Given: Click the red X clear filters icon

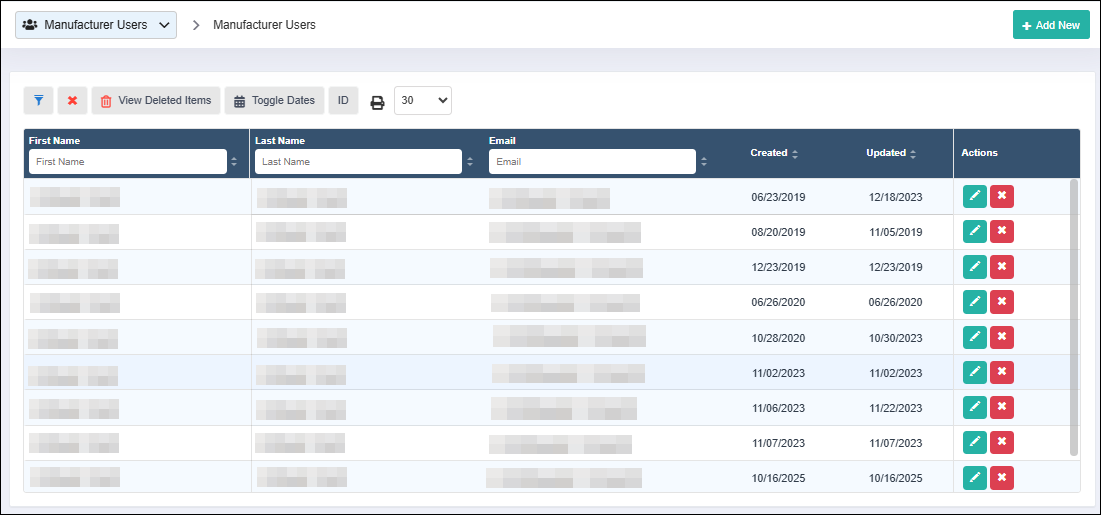Looking at the screenshot, I should tap(72, 100).
